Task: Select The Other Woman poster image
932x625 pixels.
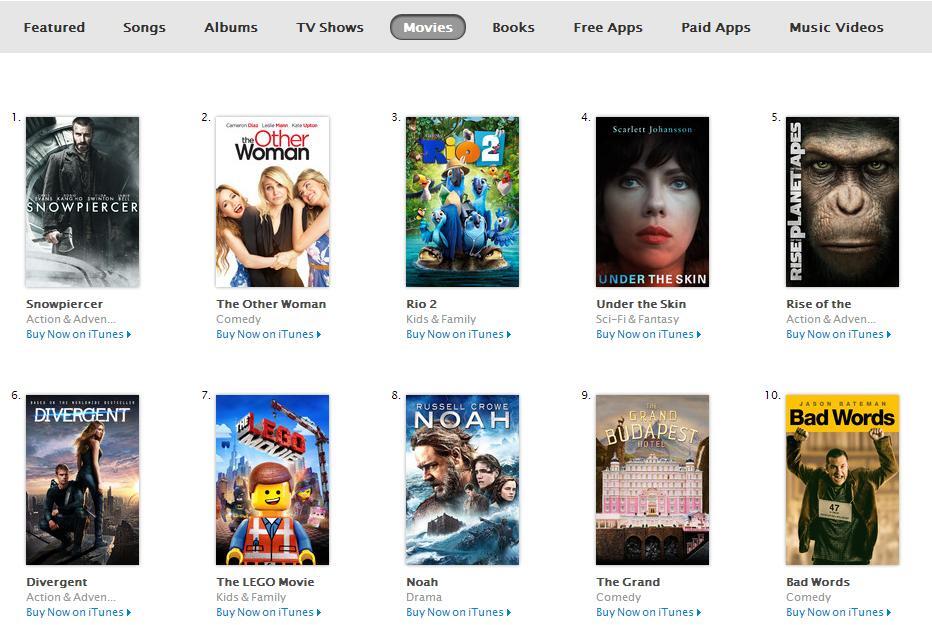Action: pos(272,202)
